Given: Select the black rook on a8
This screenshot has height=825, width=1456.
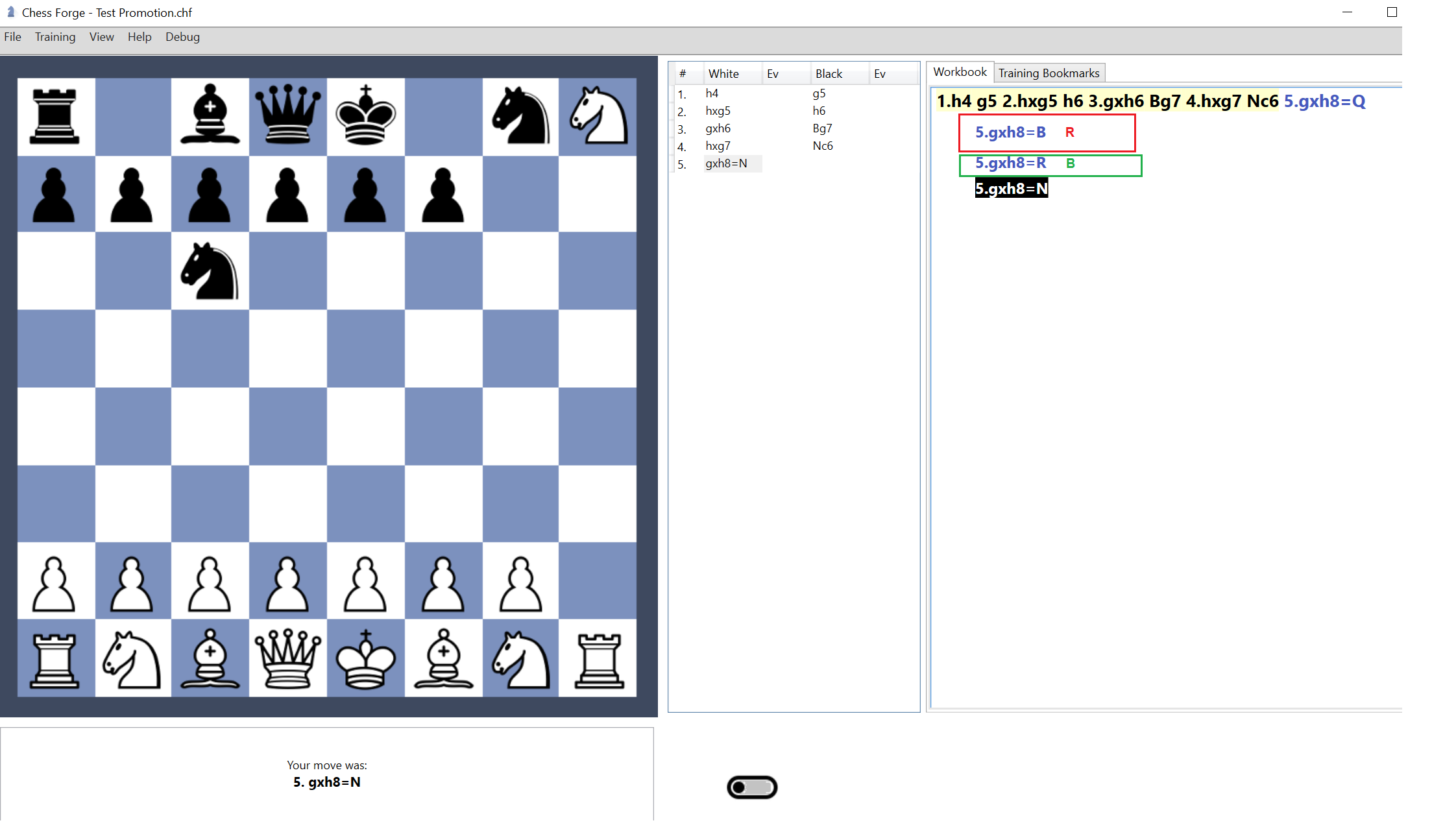Looking at the screenshot, I should [55, 117].
